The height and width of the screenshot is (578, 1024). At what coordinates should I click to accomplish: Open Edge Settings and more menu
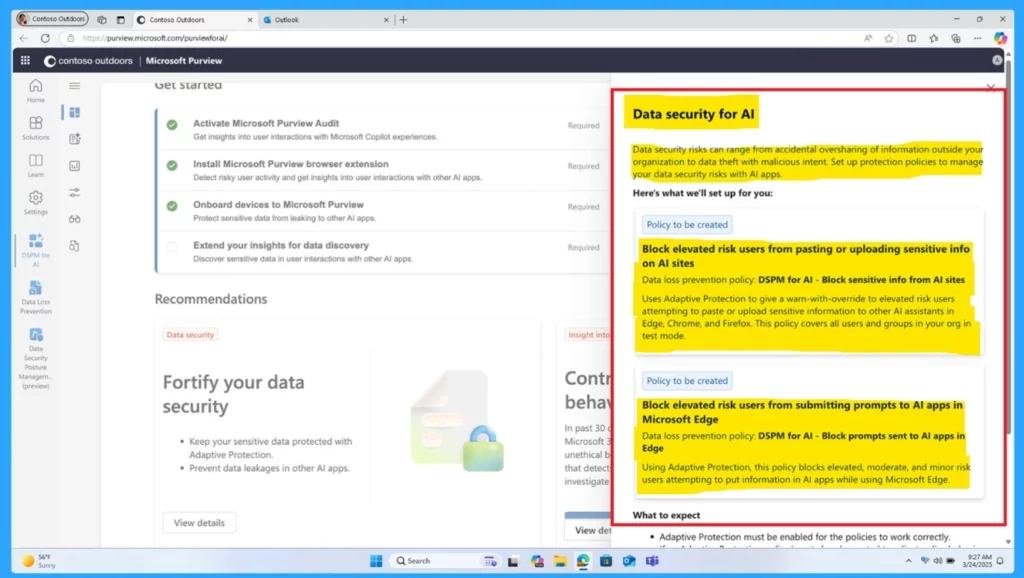(978, 39)
